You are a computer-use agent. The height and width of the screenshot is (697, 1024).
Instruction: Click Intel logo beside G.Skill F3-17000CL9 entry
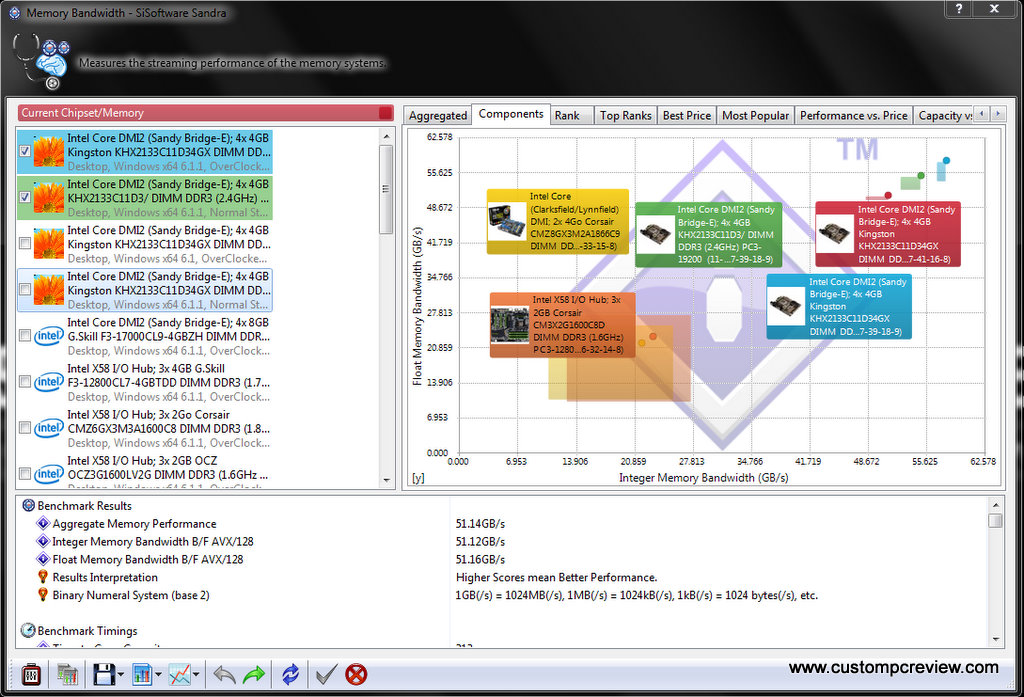[x=49, y=336]
